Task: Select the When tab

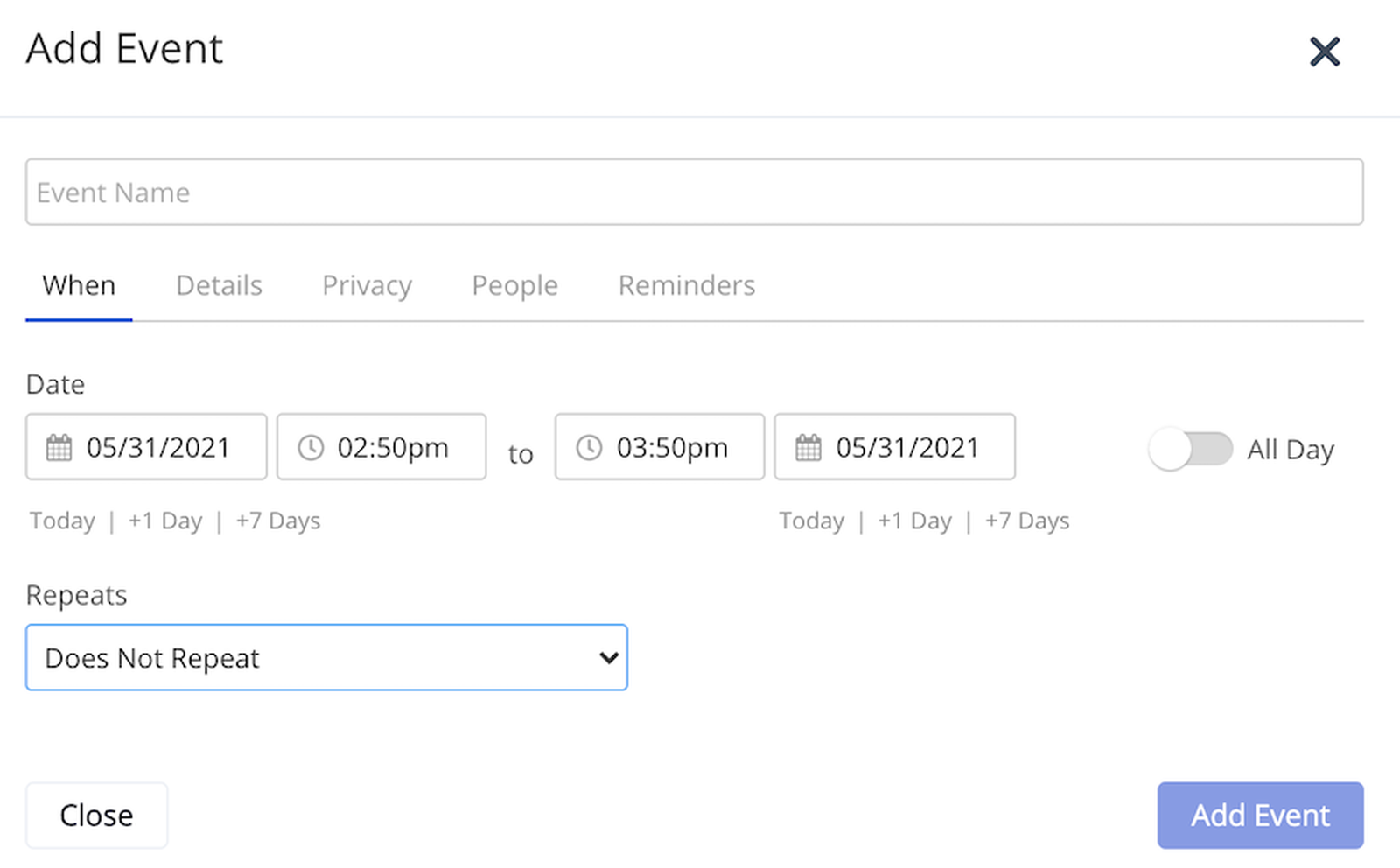Action: pyautogui.click(x=79, y=285)
